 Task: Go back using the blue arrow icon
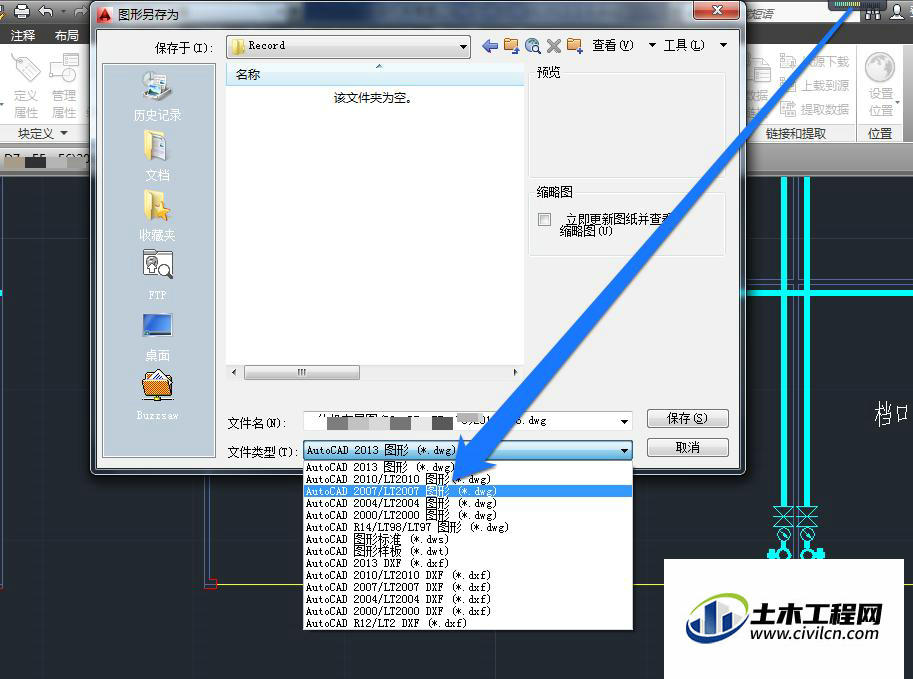tap(490, 45)
